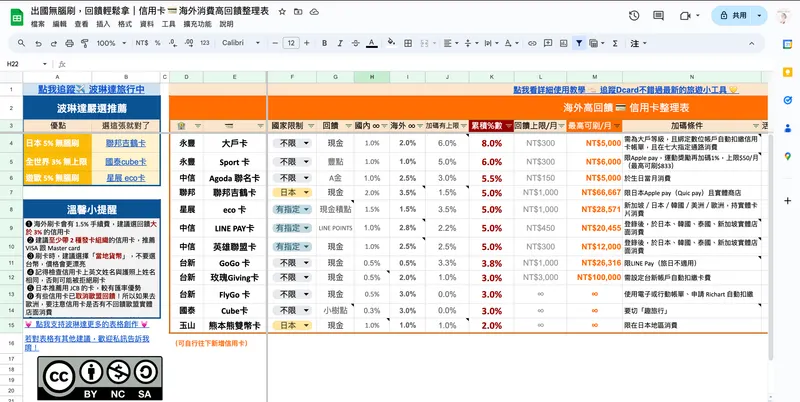Open the 不限 dropdown for 大戶卡
Screen dimensions: 800x402
(x=292, y=143)
